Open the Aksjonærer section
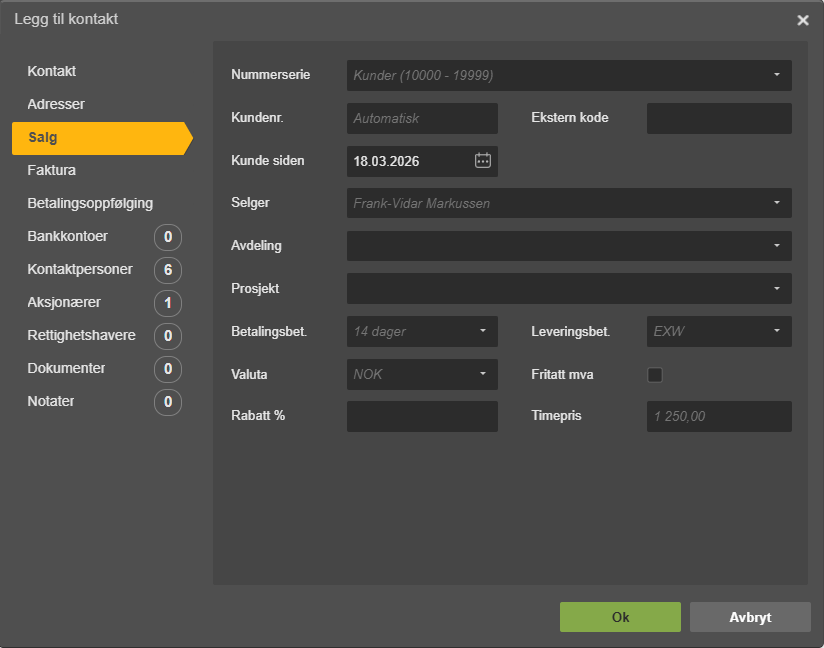 [x=64, y=303]
